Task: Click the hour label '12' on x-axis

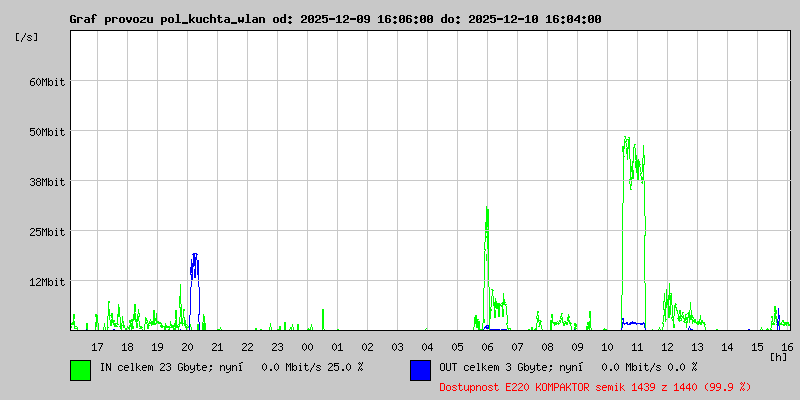Action: point(667,347)
